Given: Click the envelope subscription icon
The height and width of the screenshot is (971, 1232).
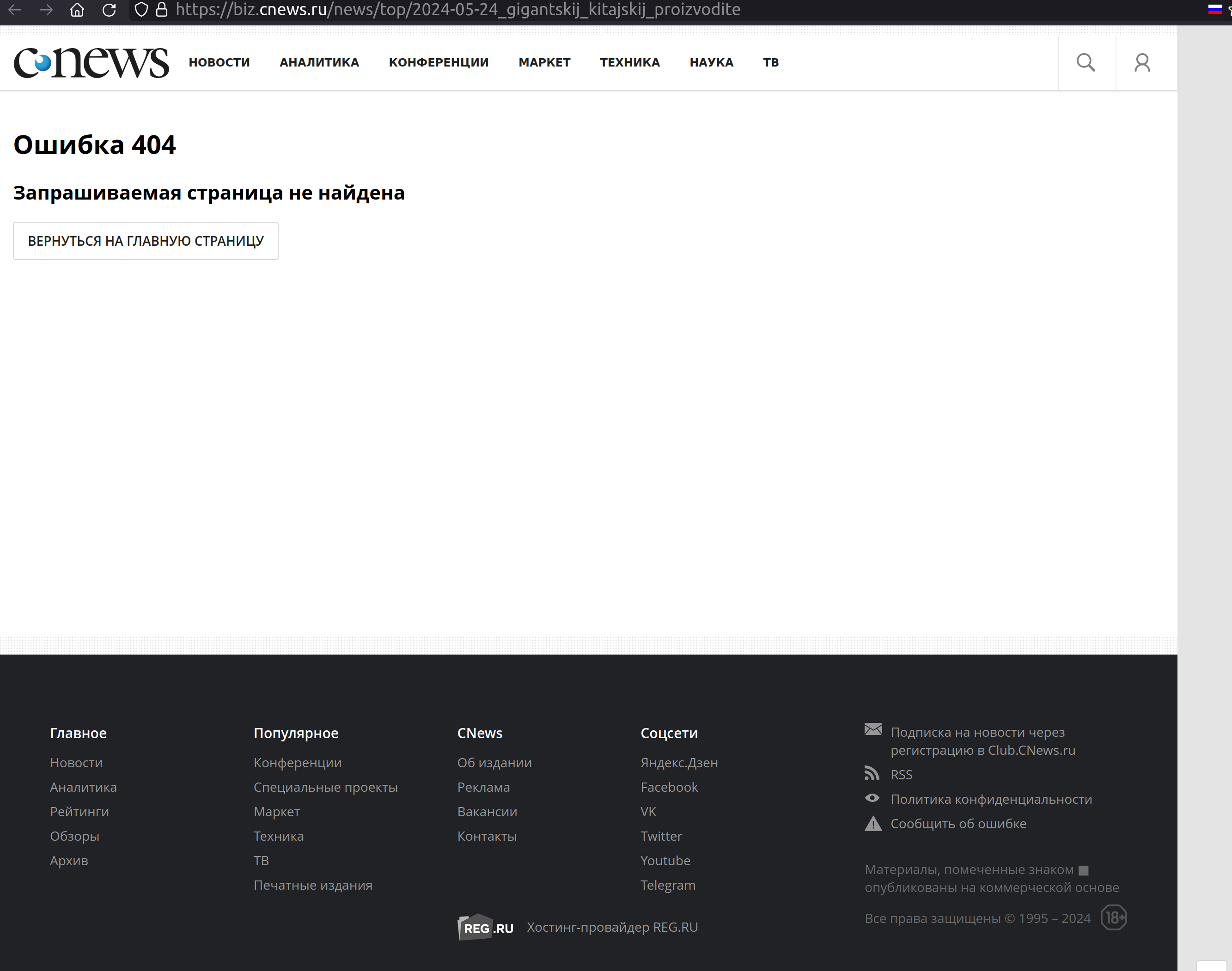Looking at the screenshot, I should 873,729.
